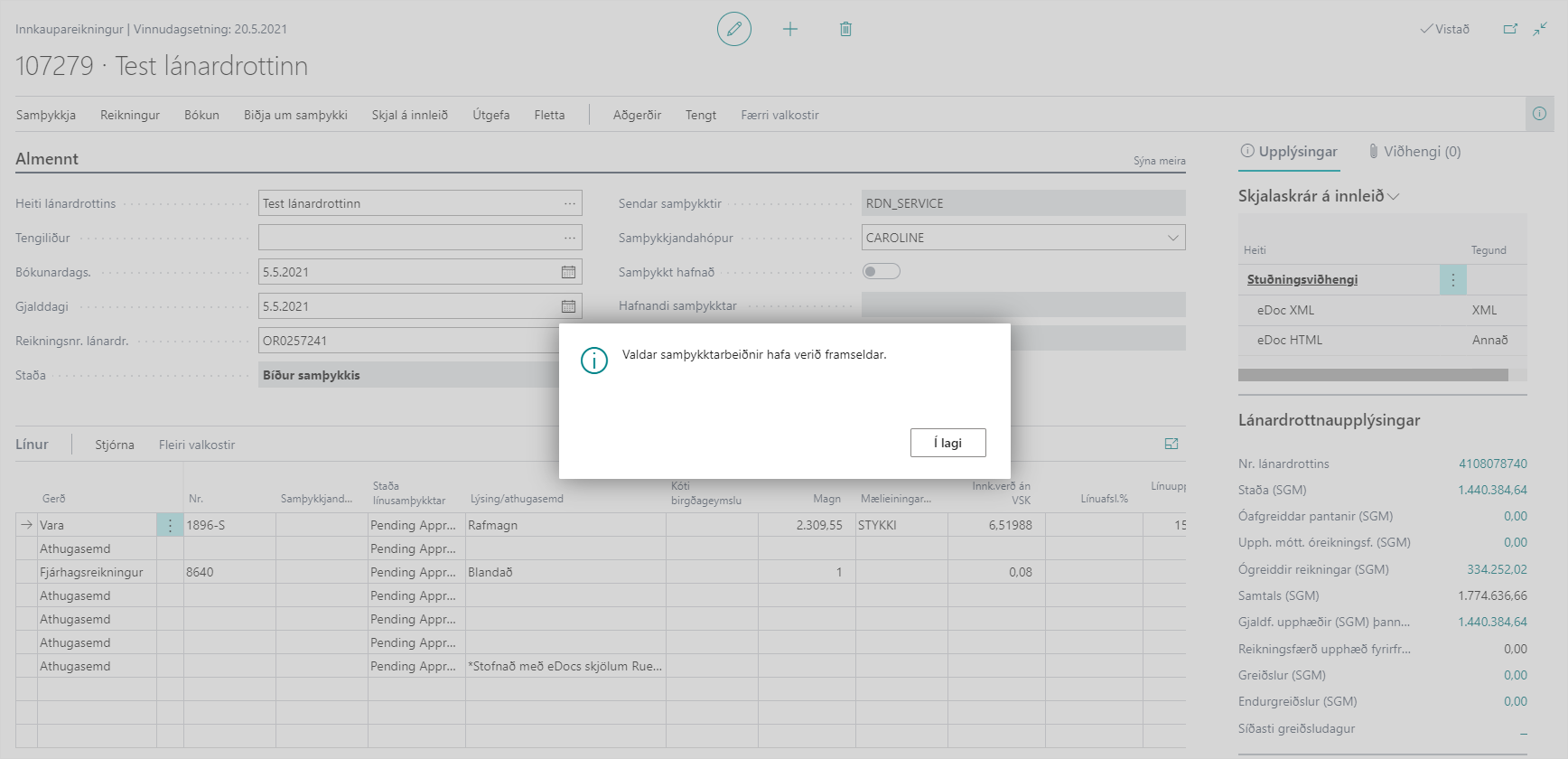Toggle the info factbox pane icon
Screen dimensions: 1568x759
point(1539,114)
